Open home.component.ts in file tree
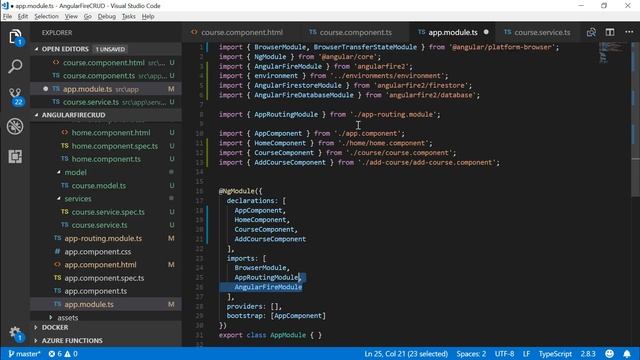The image size is (640, 360). pyautogui.click(x=106, y=159)
